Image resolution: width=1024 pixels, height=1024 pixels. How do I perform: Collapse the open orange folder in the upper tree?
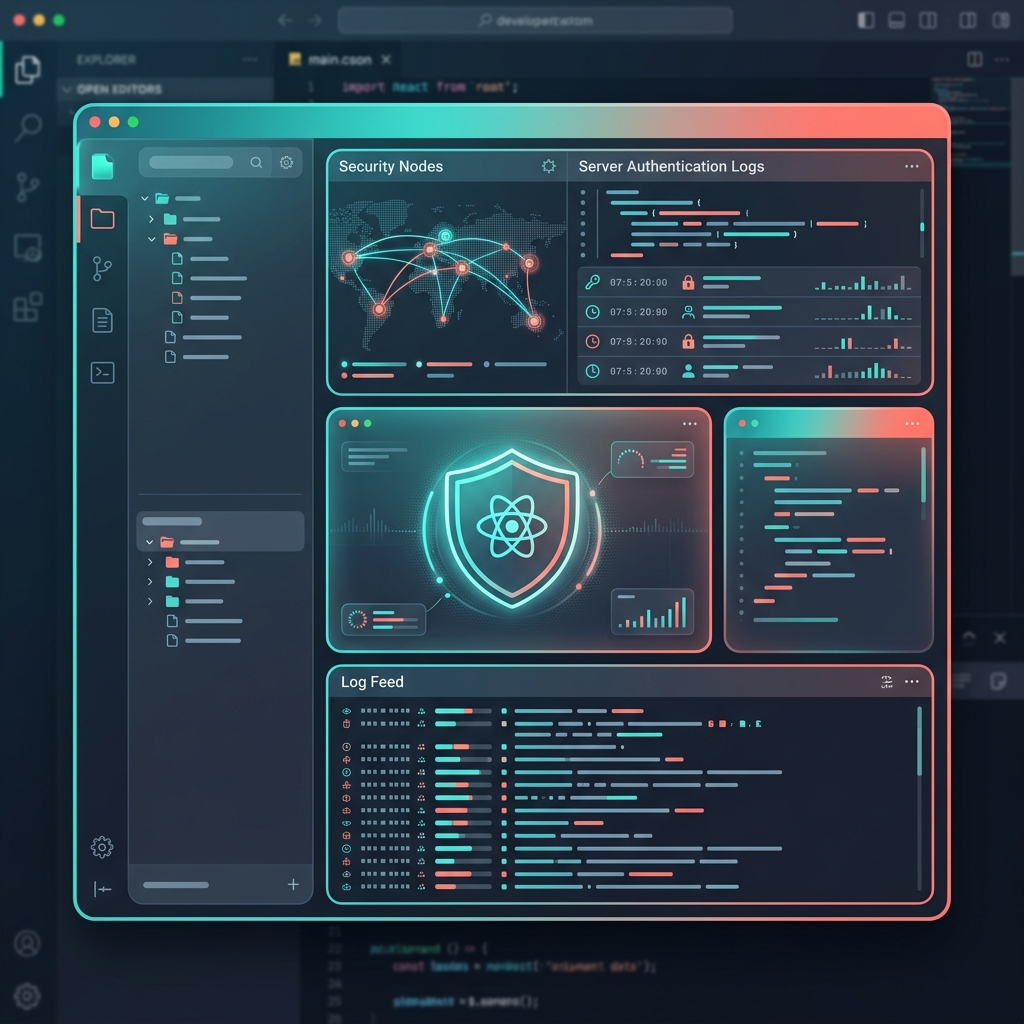(152, 239)
